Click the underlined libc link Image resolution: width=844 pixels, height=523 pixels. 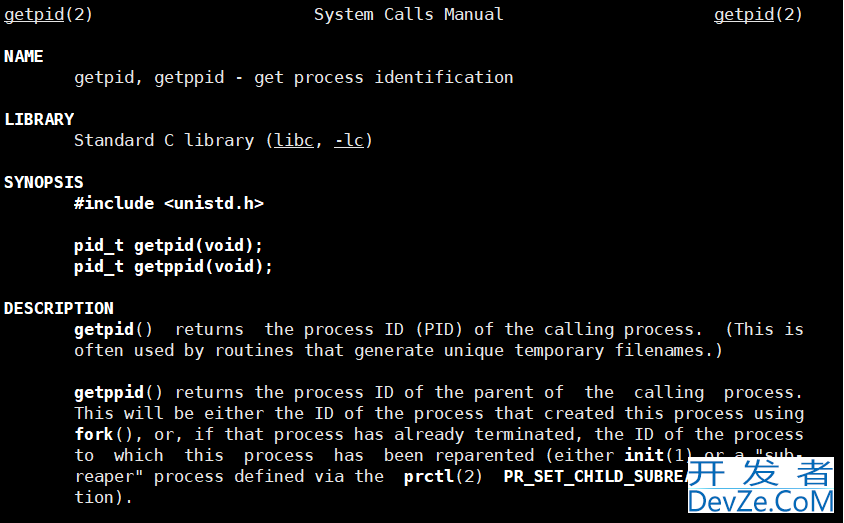pyautogui.click(x=293, y=140)
